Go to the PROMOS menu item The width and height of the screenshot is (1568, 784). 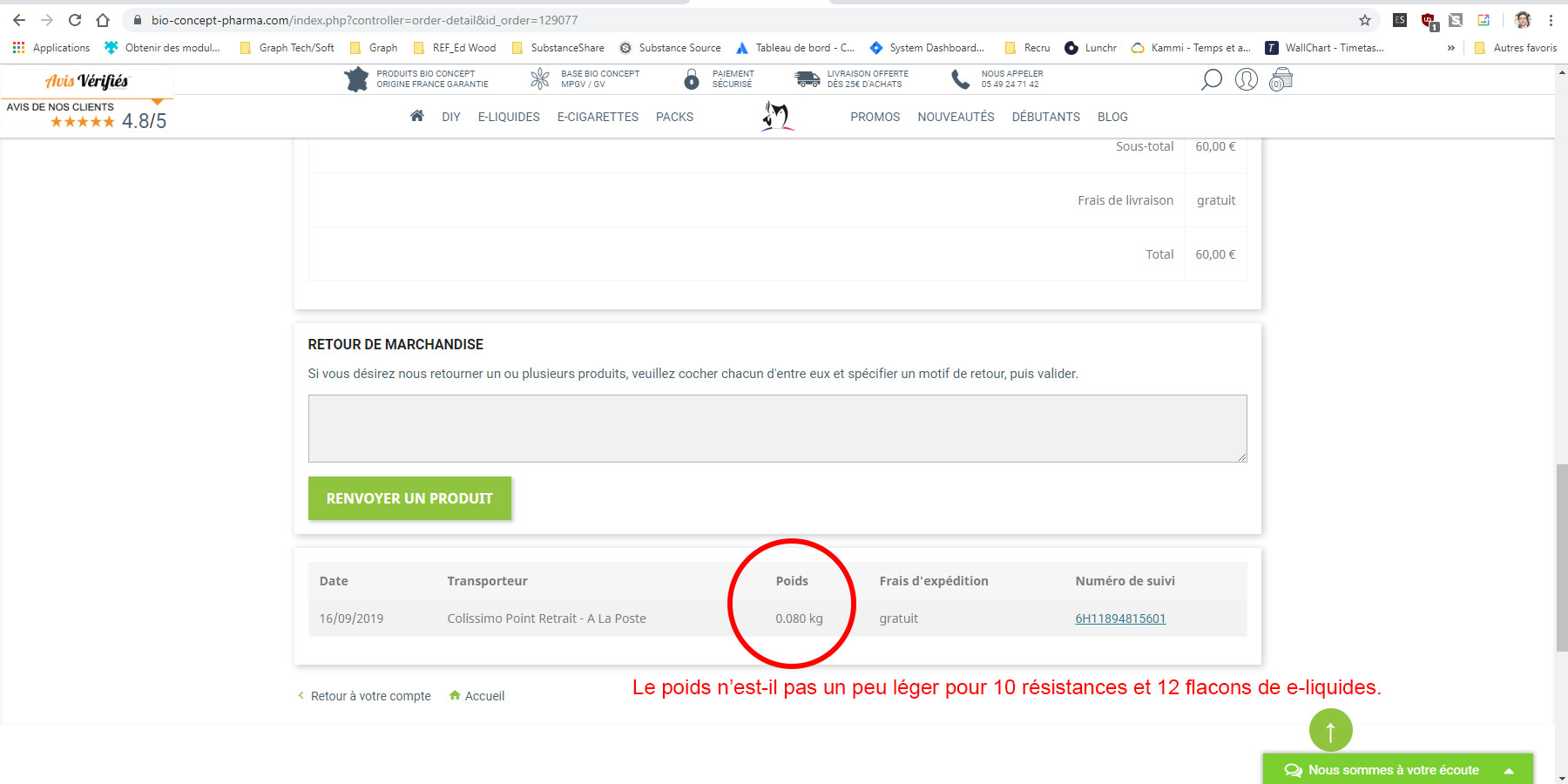(x=875, y=117)
